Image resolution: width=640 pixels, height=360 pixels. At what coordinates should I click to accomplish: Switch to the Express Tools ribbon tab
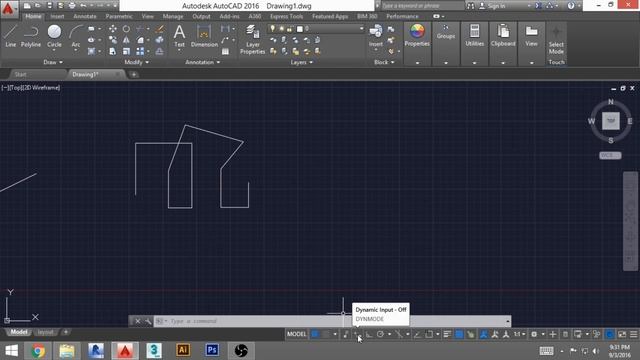(x=286, y=16)
